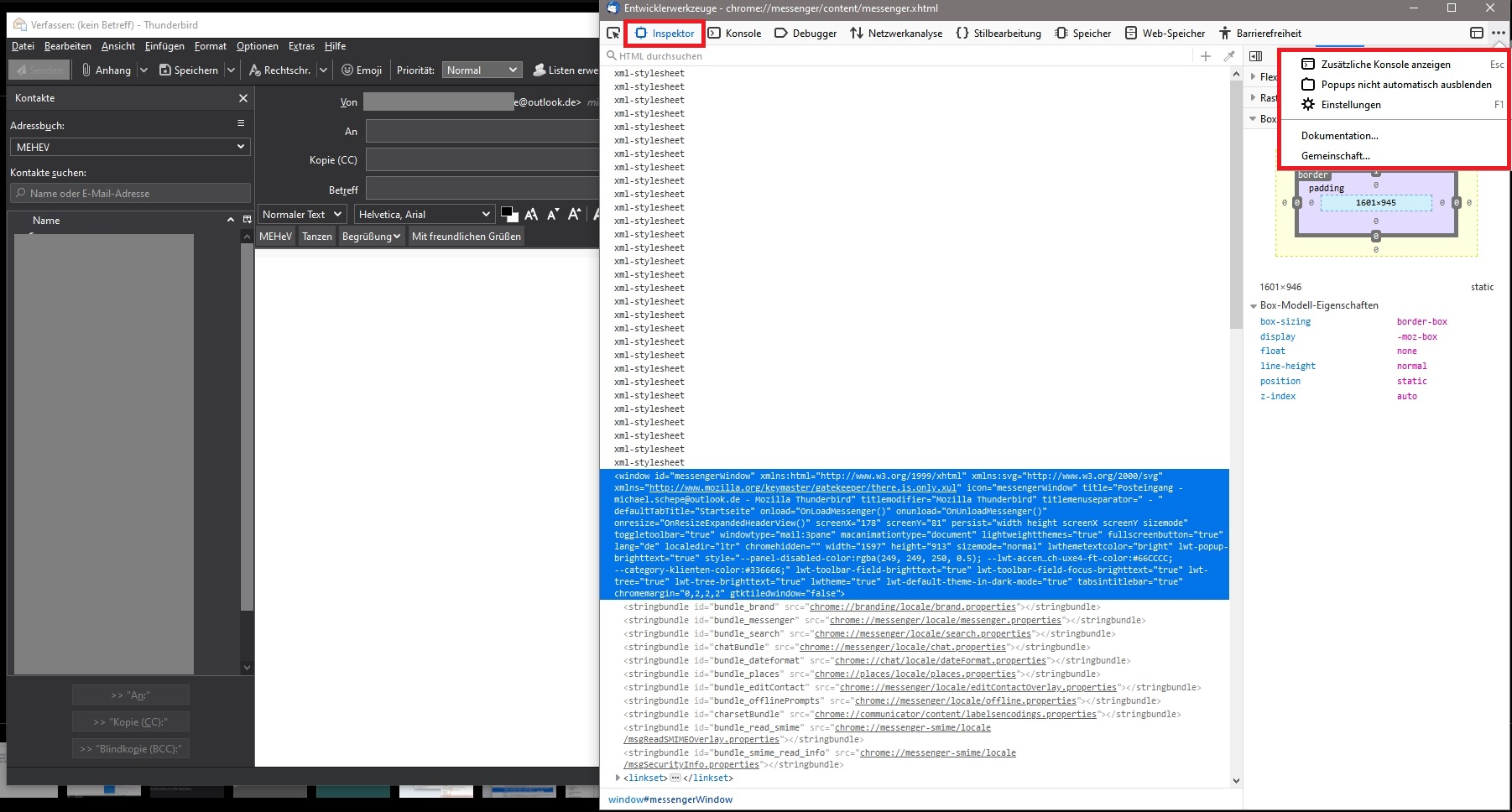
Task: Select Zusätzliche Konsole anzeigen menu entry
Action: point(1393,65)
